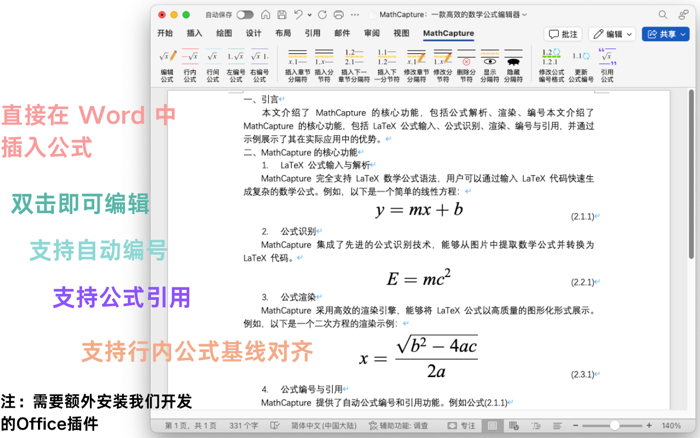Enable 专注 focus mode

pos(462,425)
